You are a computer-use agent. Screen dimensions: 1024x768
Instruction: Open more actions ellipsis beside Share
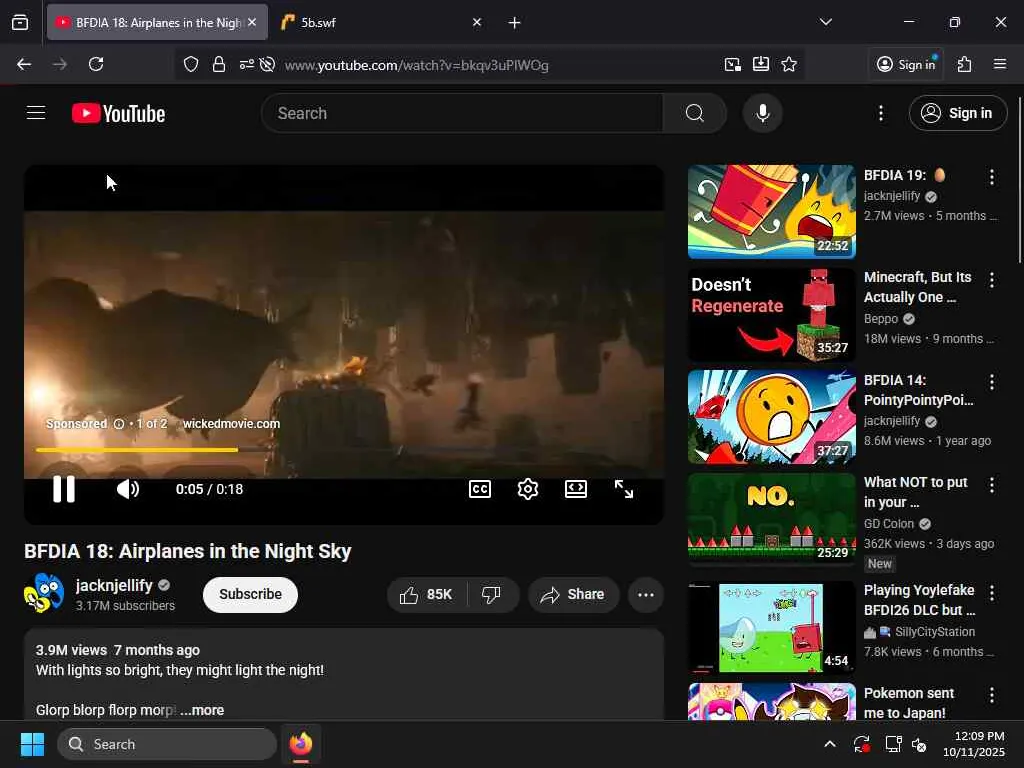coord(646,594)
